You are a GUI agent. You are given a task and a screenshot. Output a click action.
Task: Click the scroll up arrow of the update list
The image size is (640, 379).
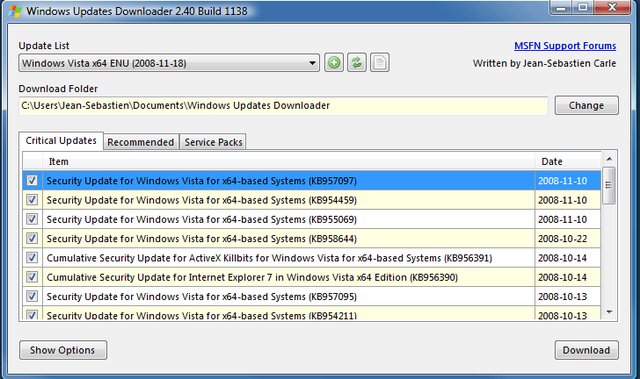[x=609, y=159]
